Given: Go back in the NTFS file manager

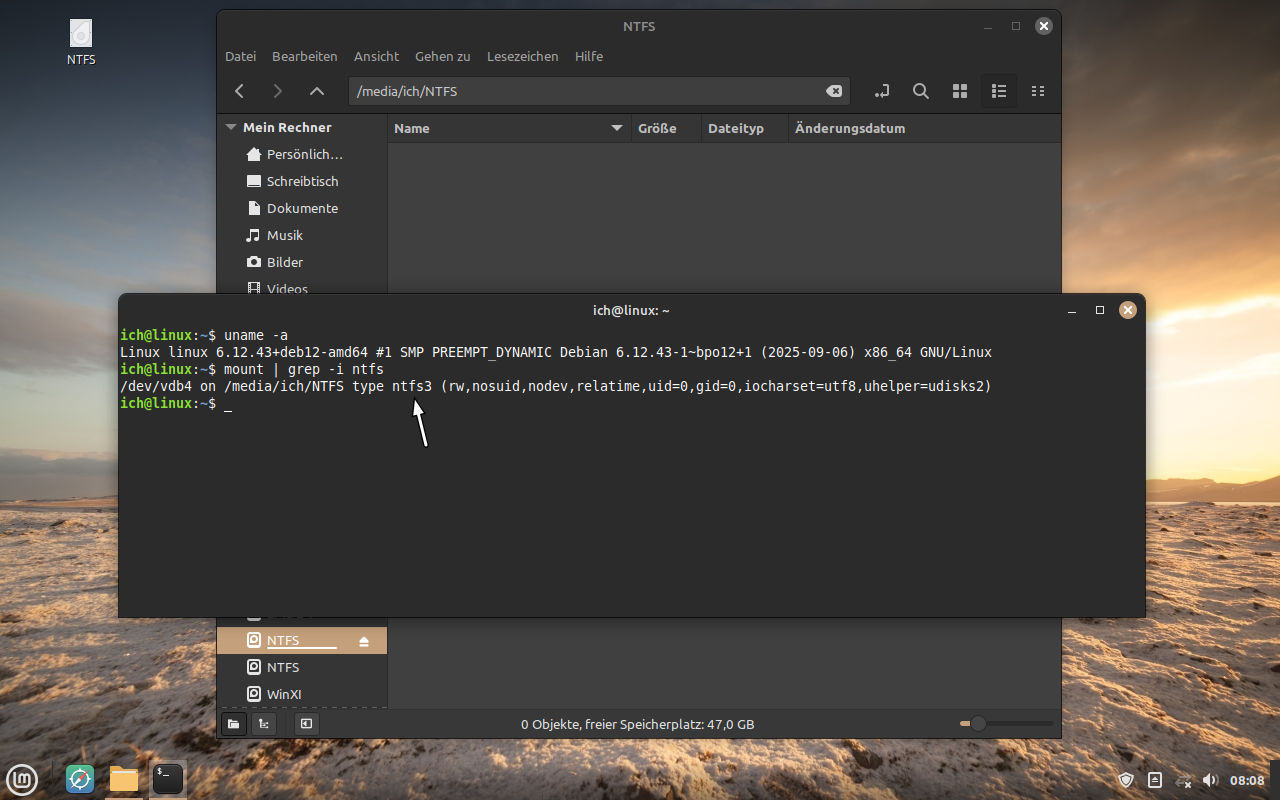Looking at the screenshot, I should point(240,91).
